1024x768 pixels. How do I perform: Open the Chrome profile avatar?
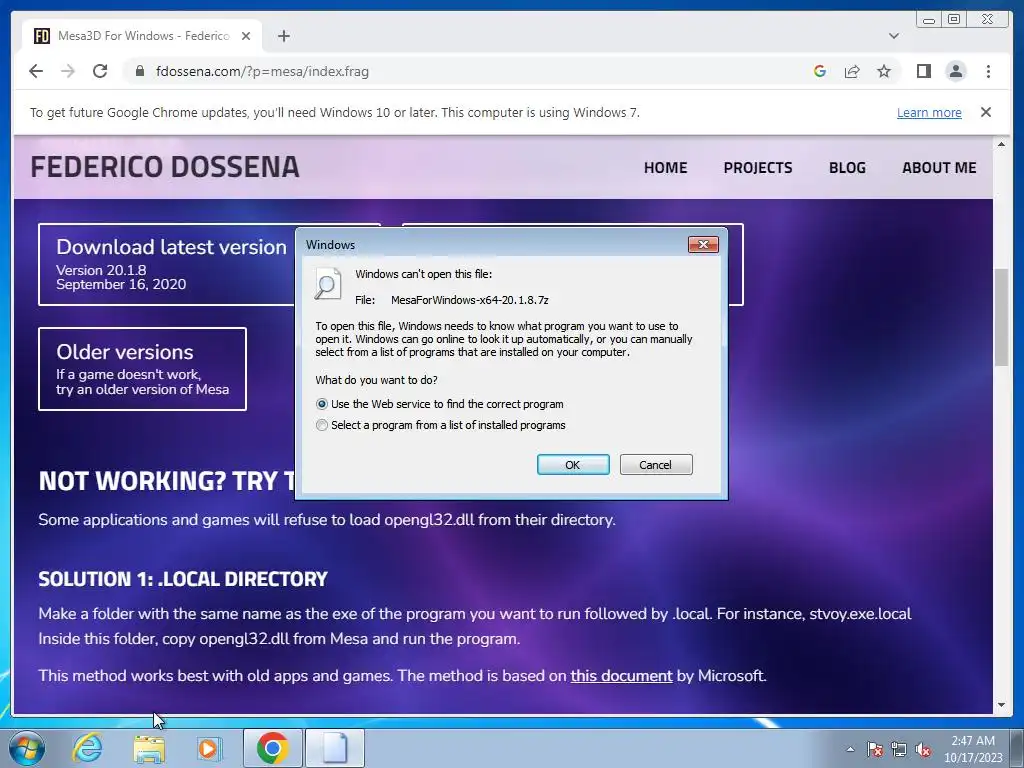coord(955,71)
